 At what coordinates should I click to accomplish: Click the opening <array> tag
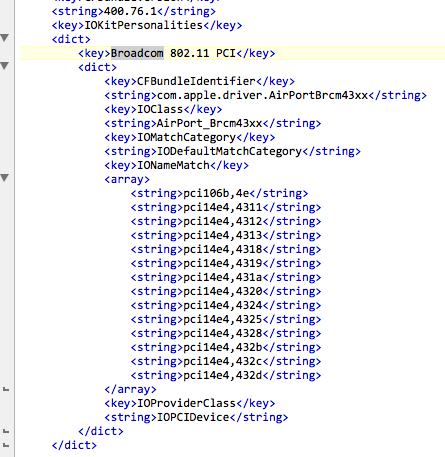(x=127, y=179)
